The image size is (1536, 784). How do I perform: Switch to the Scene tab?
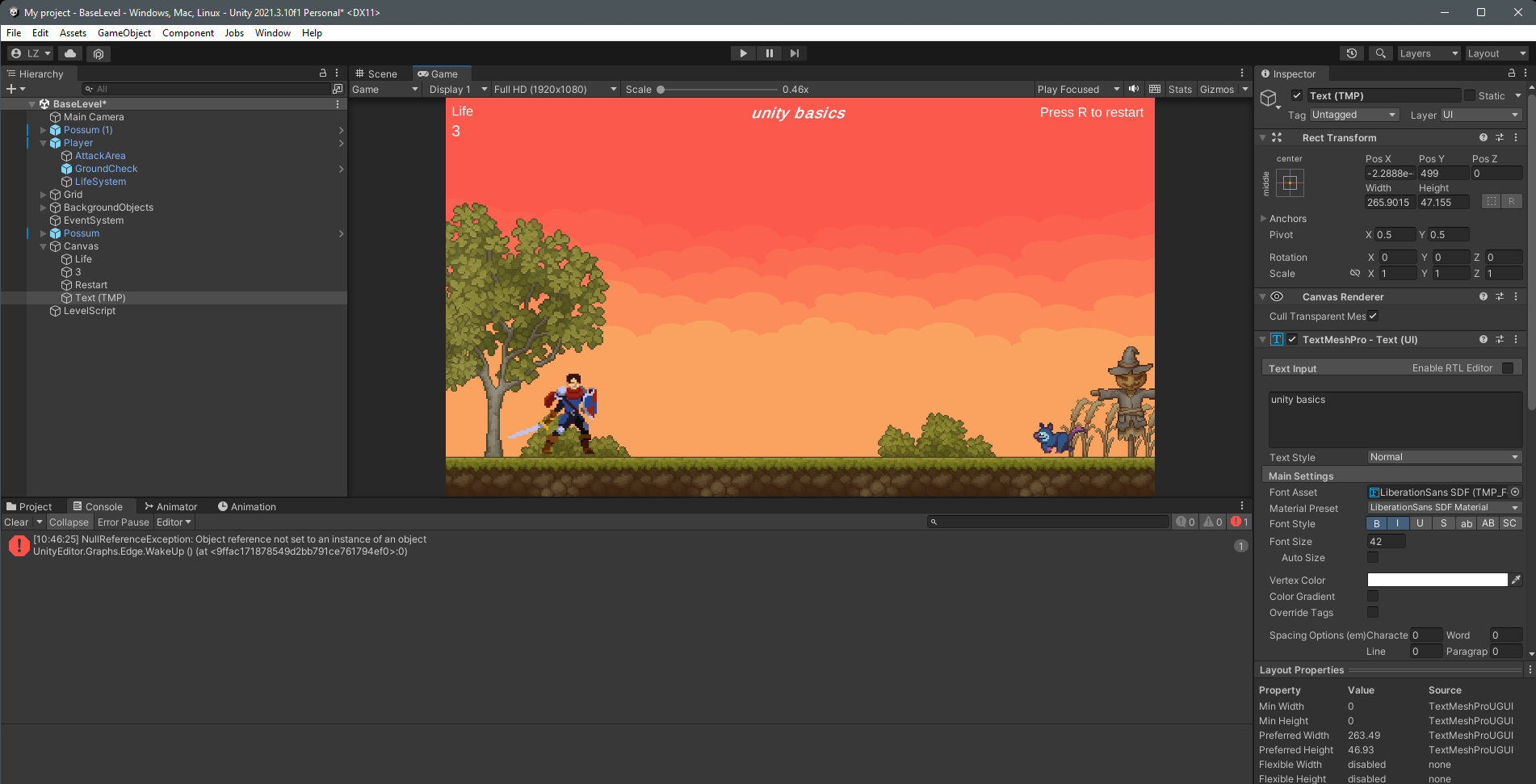(377, 73)
